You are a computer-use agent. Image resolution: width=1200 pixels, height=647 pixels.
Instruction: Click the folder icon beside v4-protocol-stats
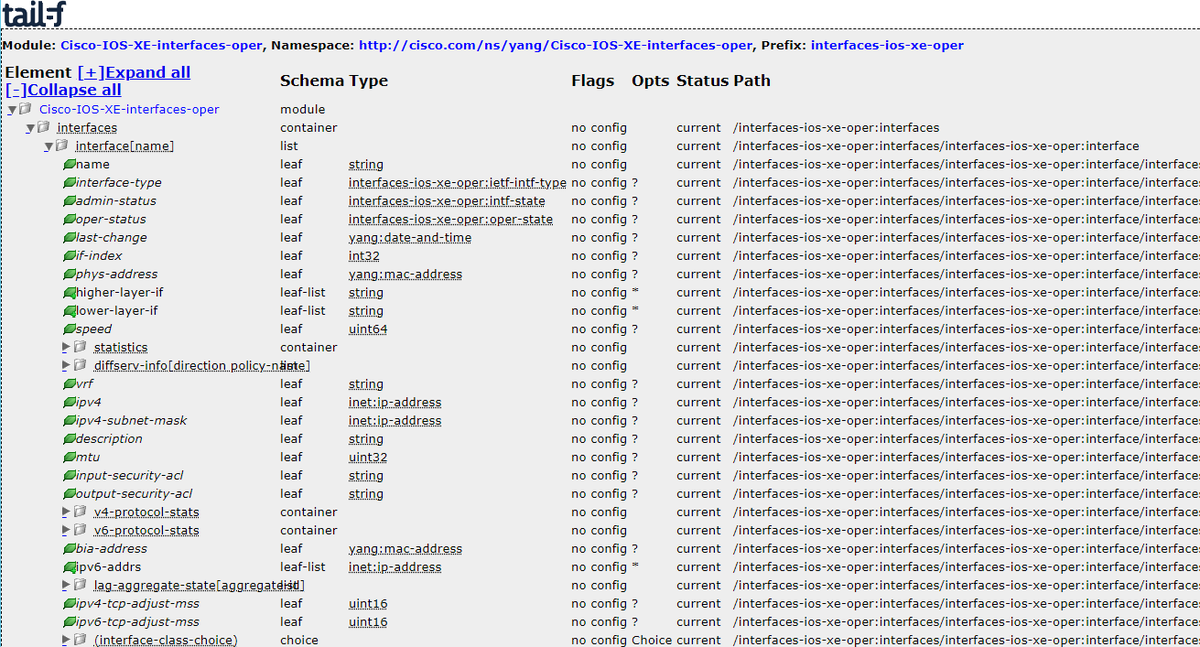coord(80,512)
